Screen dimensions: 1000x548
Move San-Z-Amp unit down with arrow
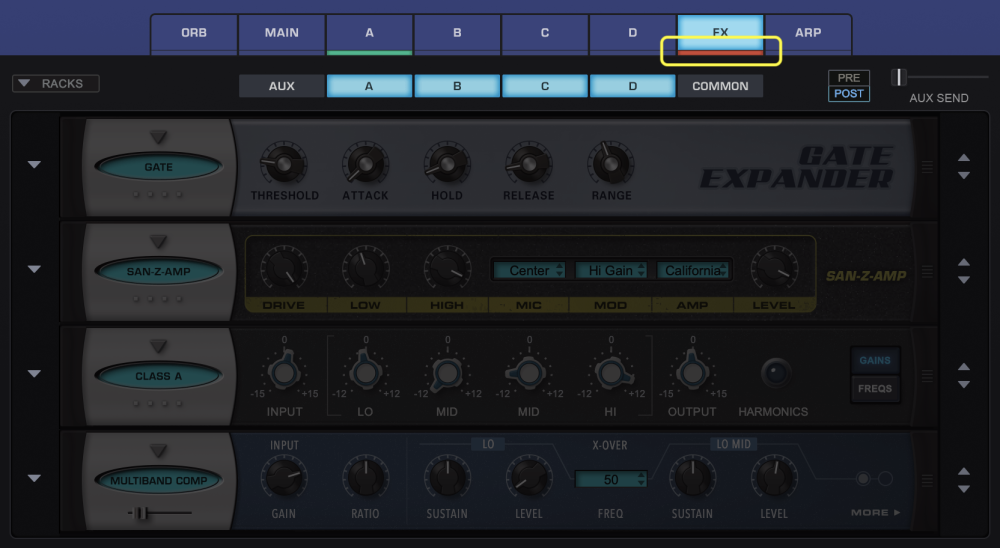[964, 280]
